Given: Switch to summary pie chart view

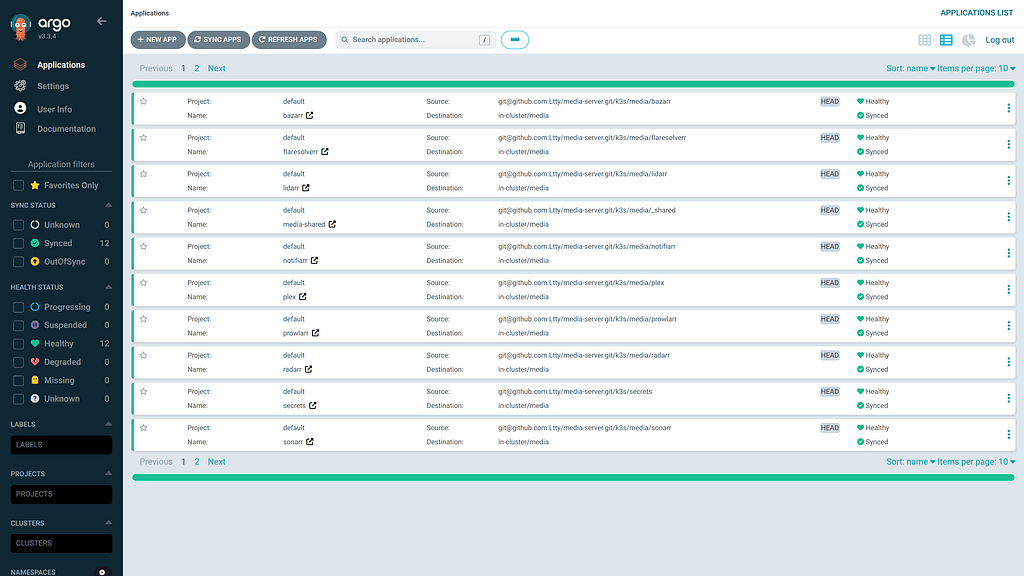Looking at the screenshot, I should tap(968, 40).
